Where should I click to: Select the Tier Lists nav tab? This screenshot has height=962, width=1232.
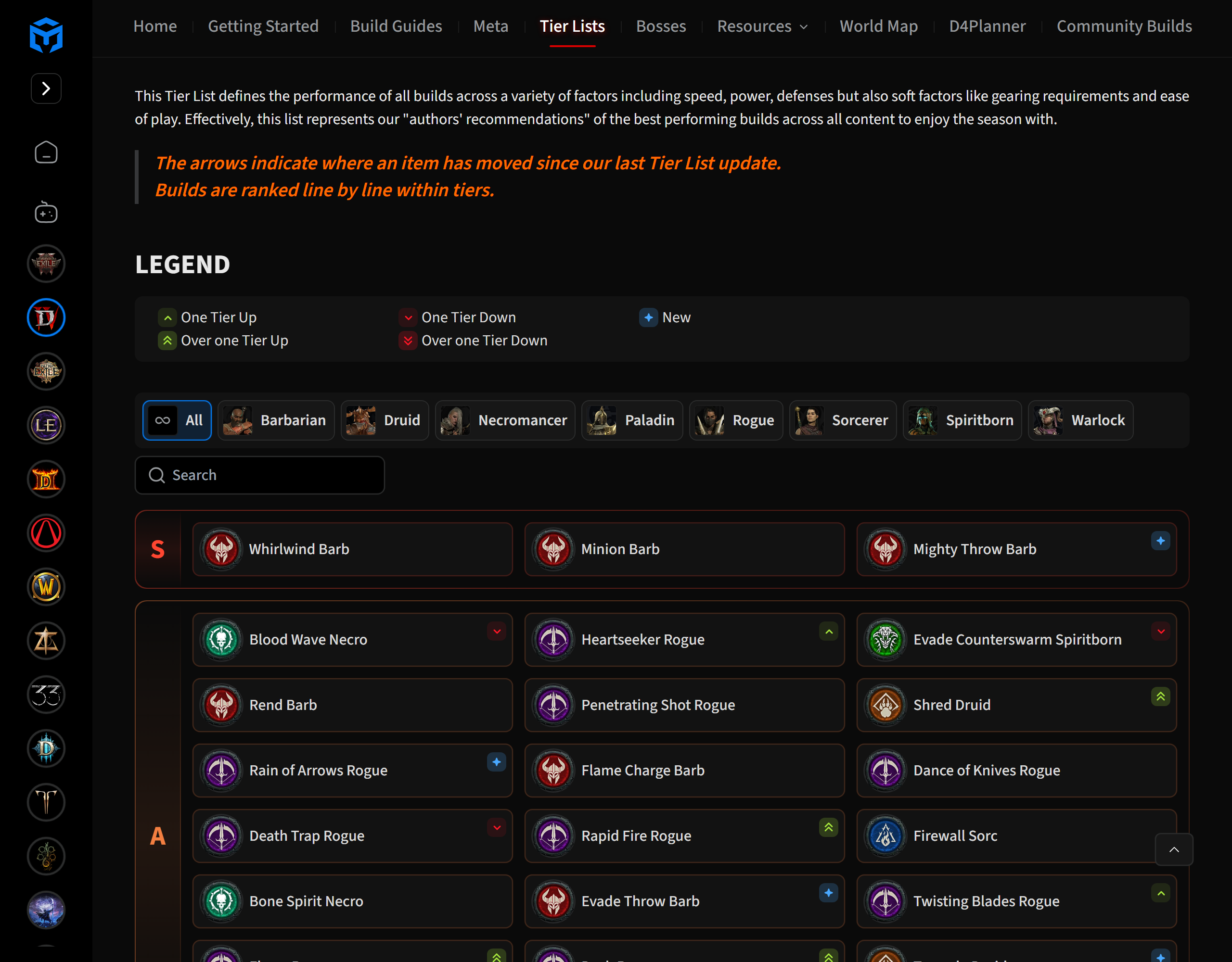[572, 26]
